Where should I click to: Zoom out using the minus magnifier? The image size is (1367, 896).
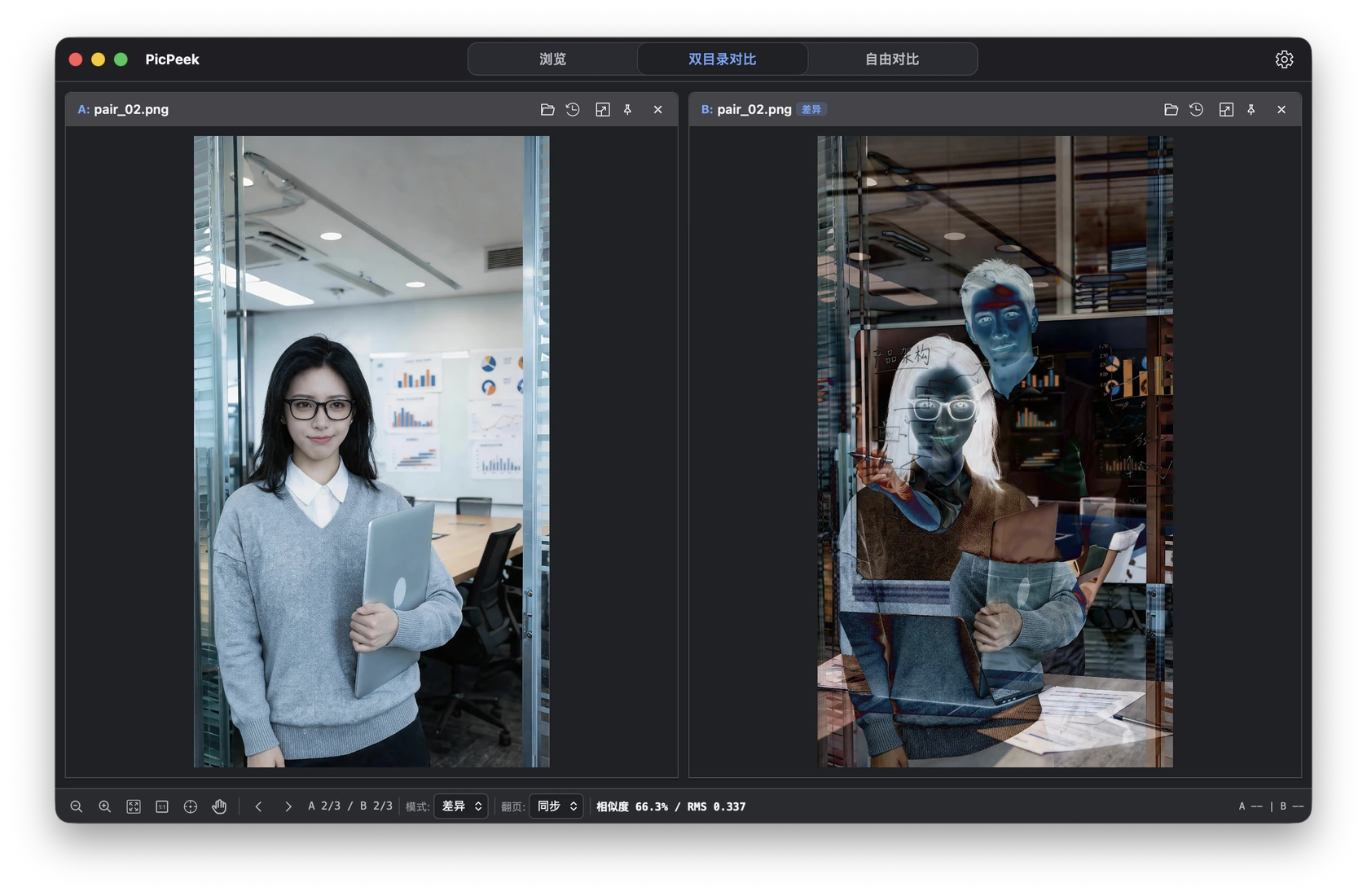click(77, 806)
